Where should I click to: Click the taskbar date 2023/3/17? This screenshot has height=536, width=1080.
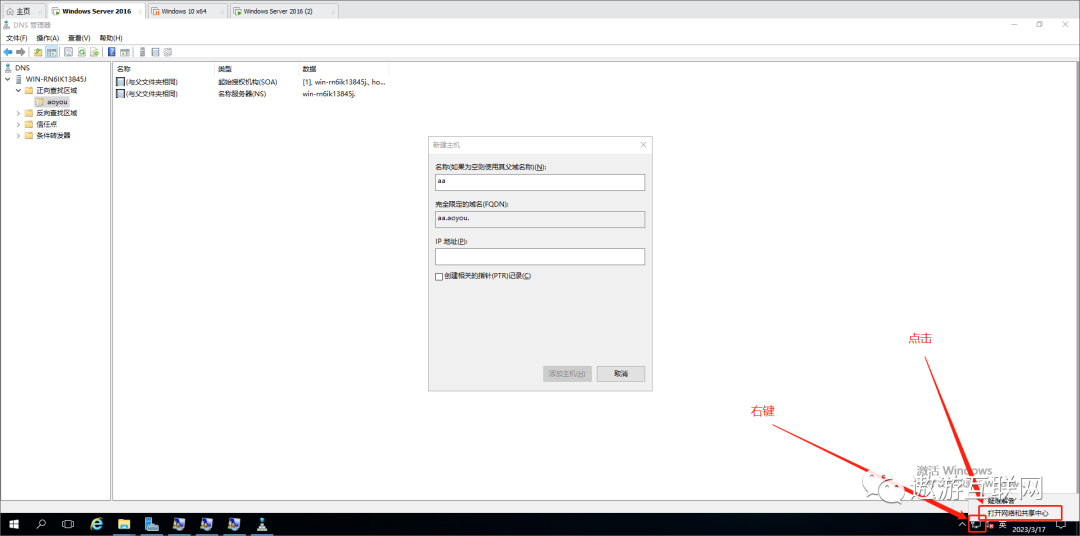click(x=1029, y=529)
